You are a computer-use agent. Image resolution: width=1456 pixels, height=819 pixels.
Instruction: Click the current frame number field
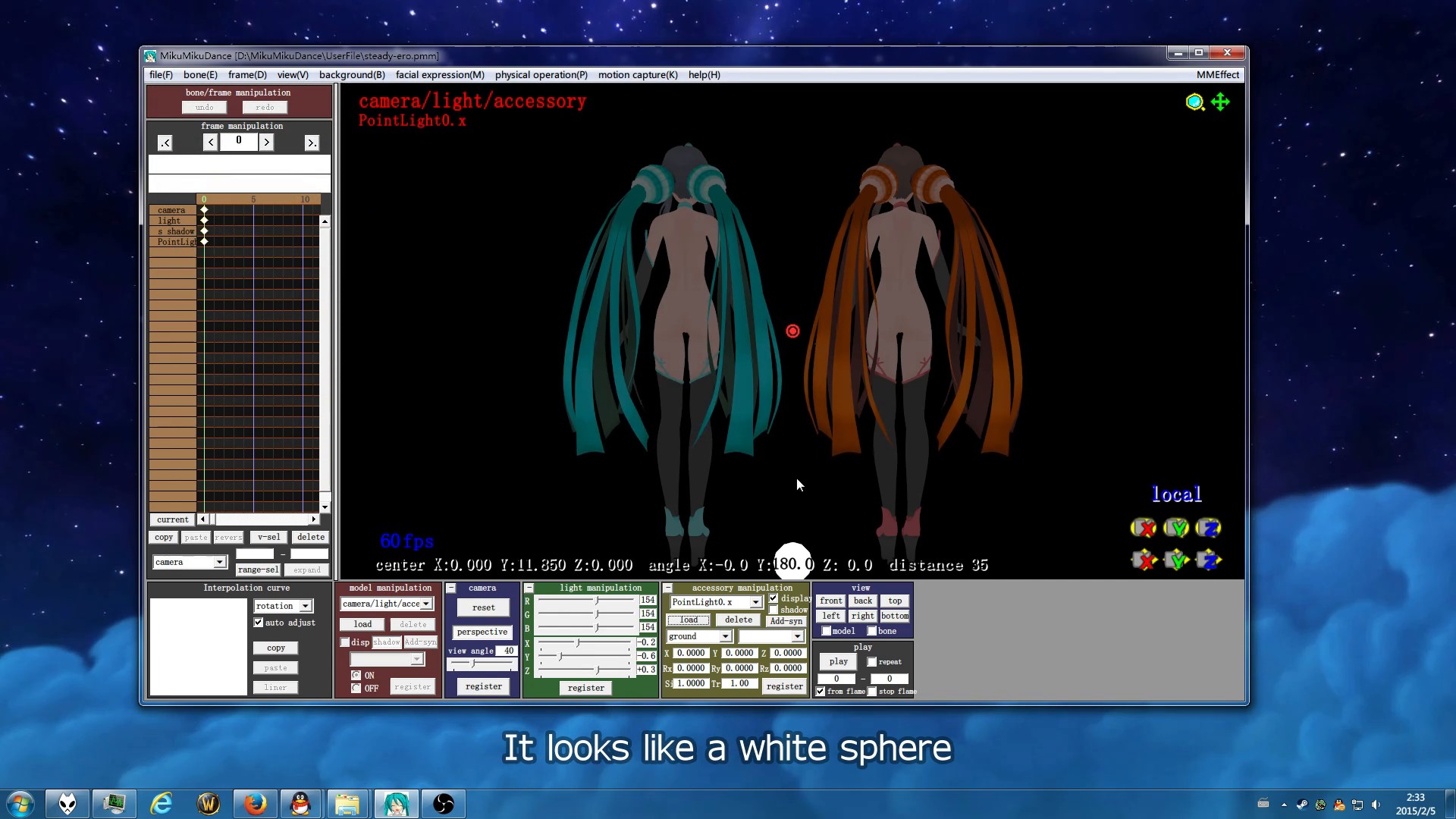[x=239, y=142]
